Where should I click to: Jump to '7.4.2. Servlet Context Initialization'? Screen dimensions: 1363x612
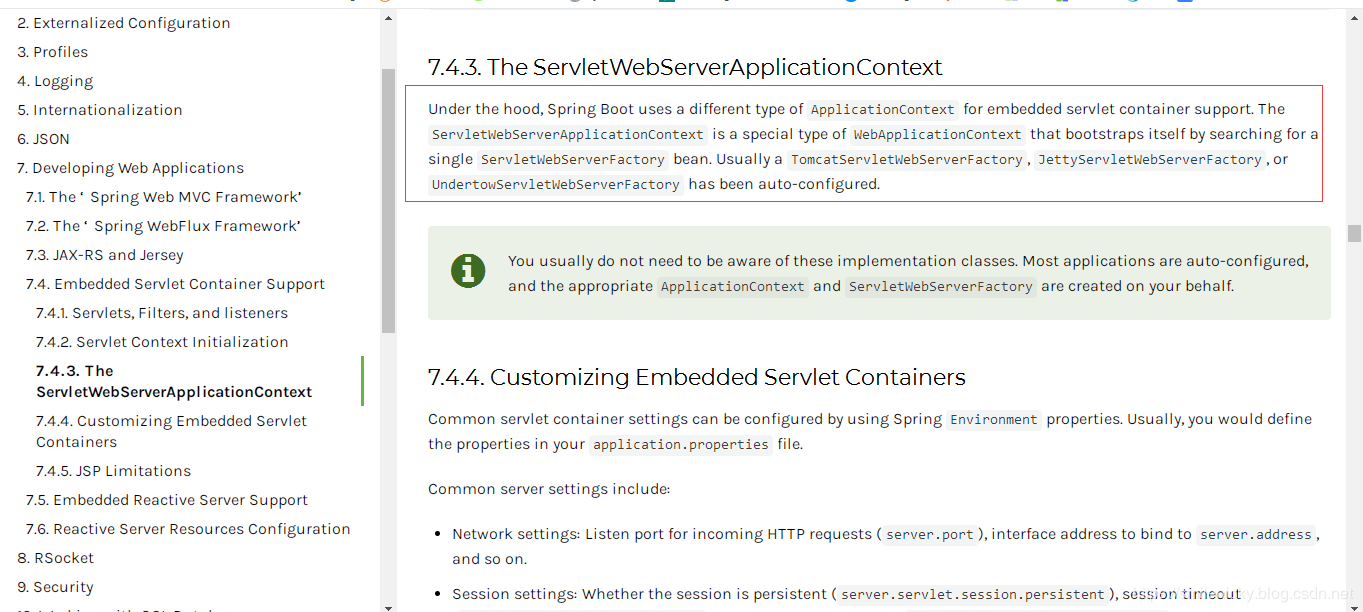click(162, 342)
